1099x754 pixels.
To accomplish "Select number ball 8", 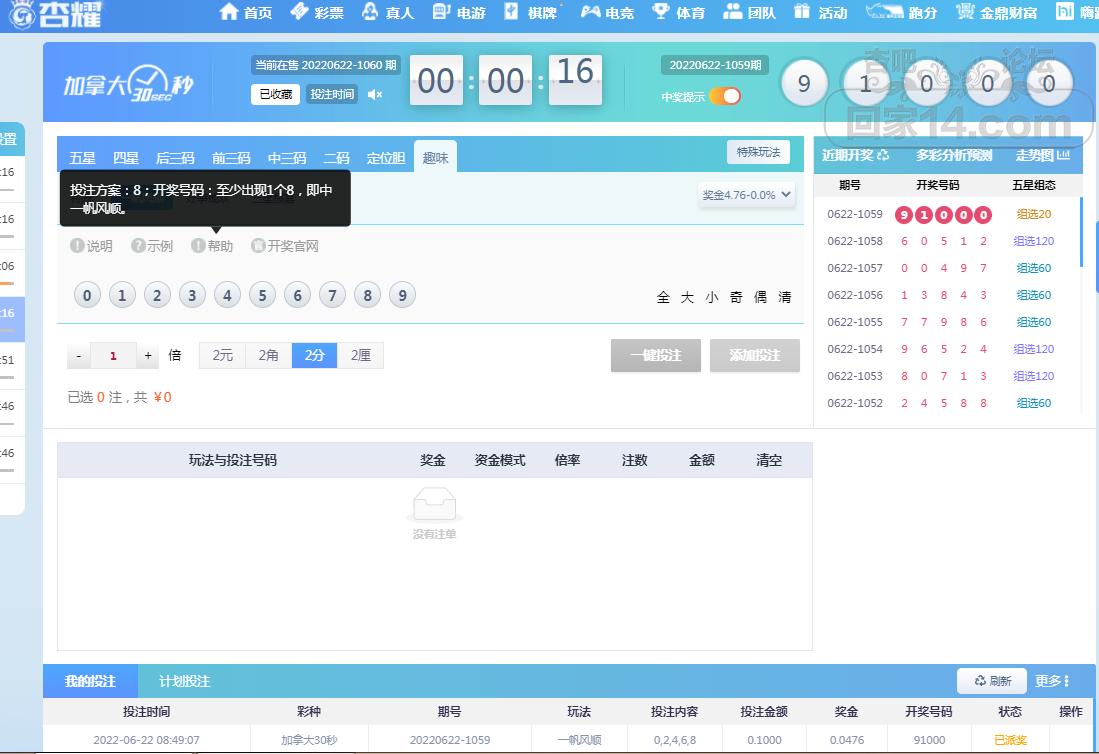I will click(367, 295).
